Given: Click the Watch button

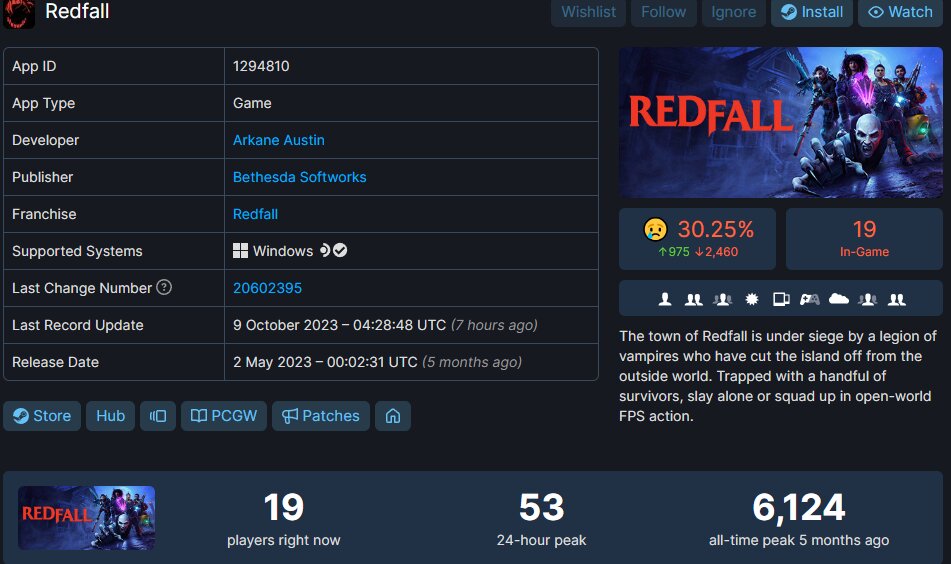Looking at the screenshot, I should pyautogui.click(x=900, y=12).
